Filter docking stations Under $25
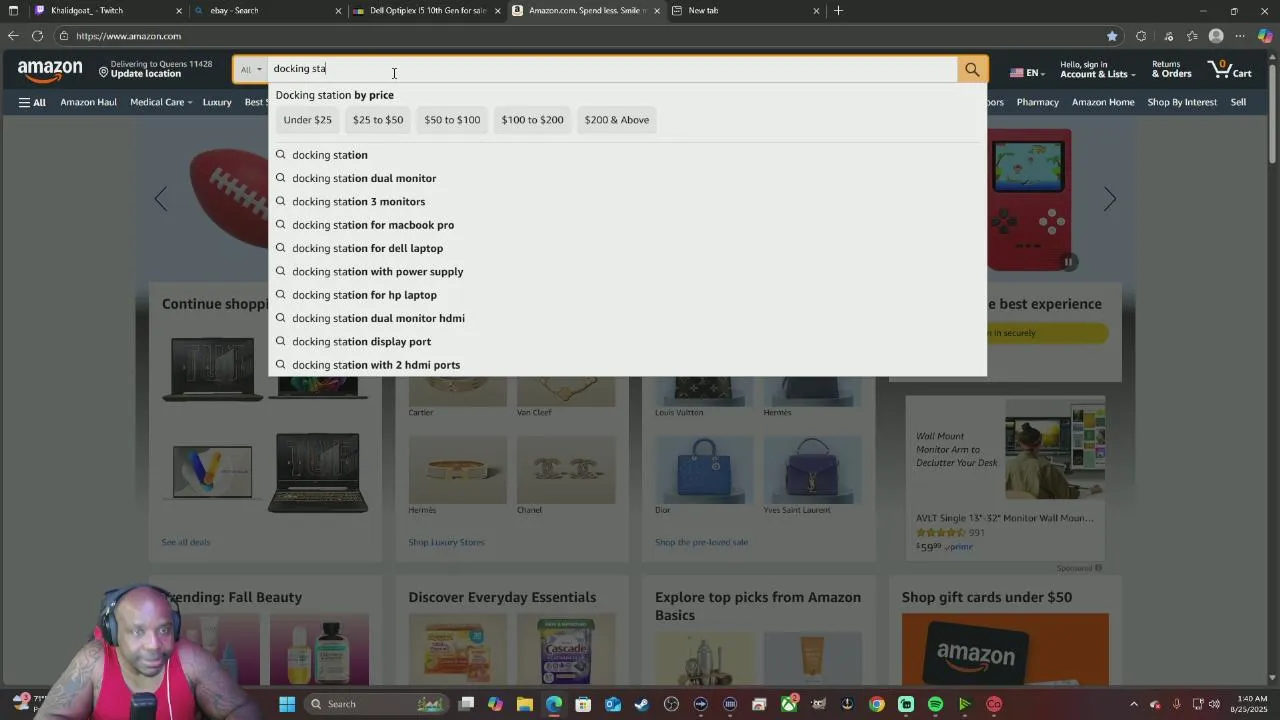The height and width of the screenshot is (720, 1280). pos(307,120)
